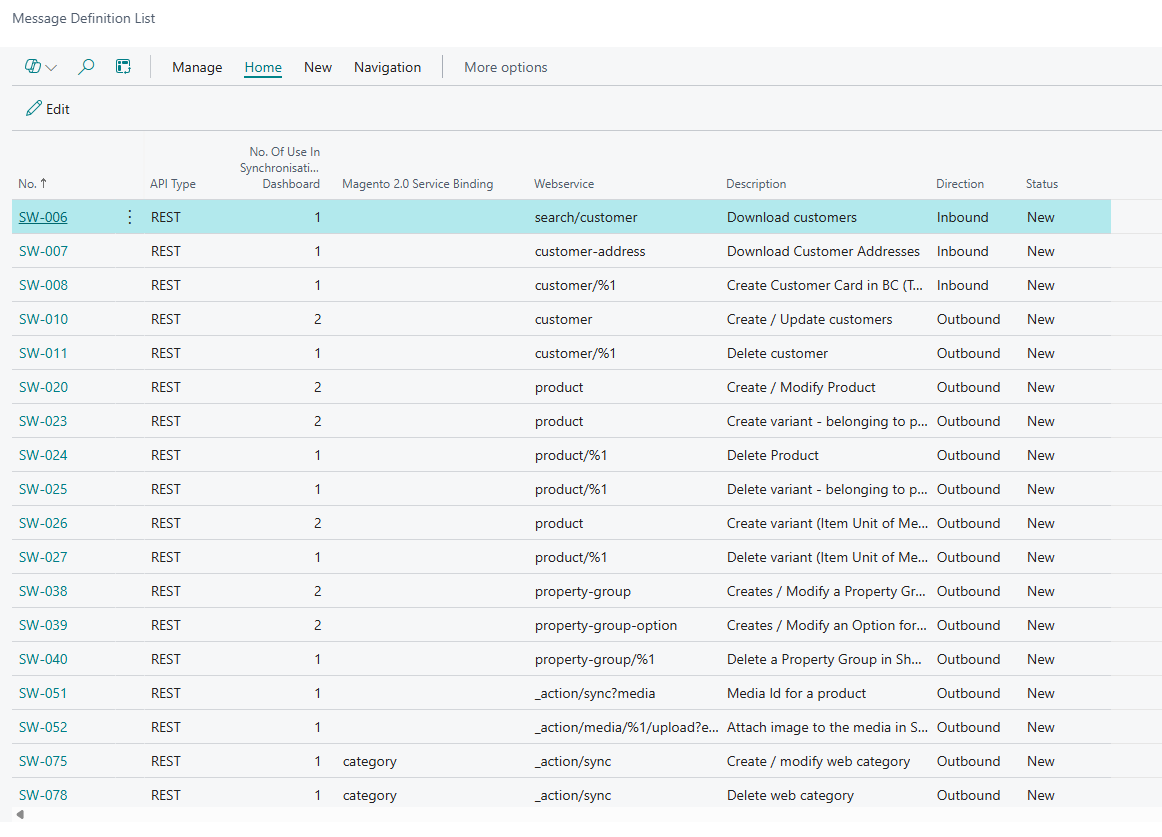
Task: Open the analysis mode icon in toolbar
Action: (x=123, y=67)
